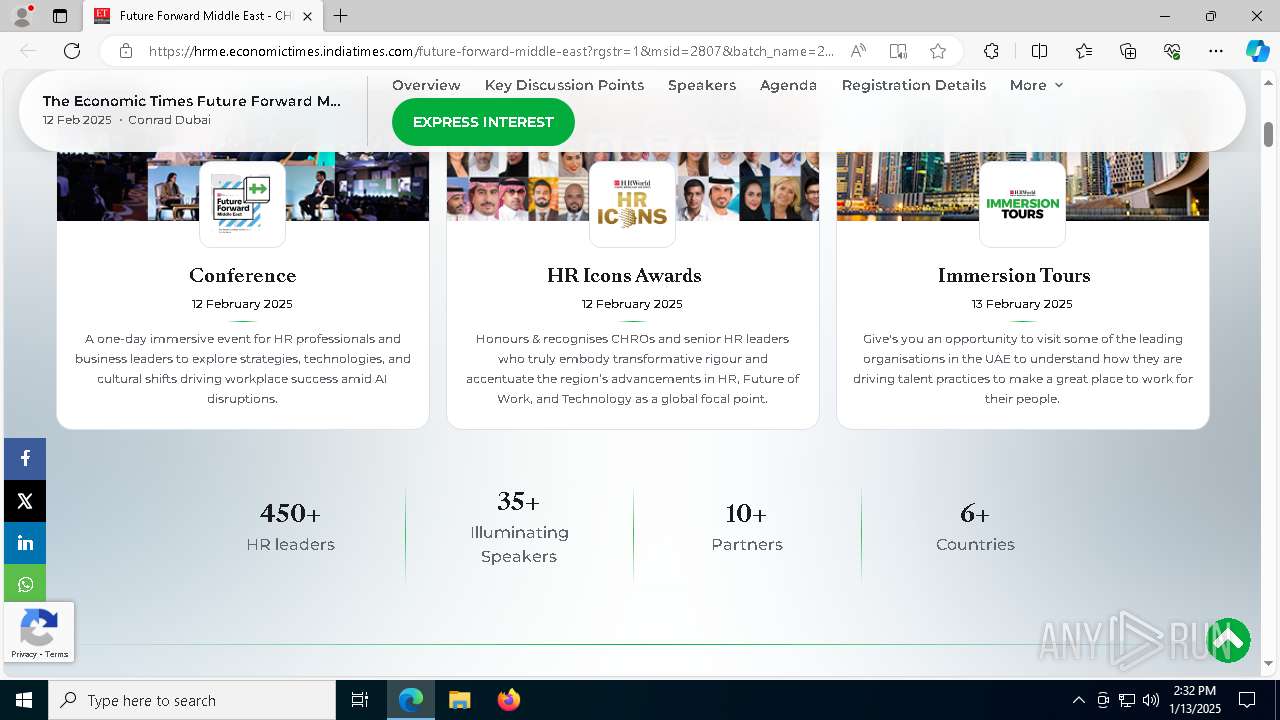Go back to the previous page

(28, 51)
